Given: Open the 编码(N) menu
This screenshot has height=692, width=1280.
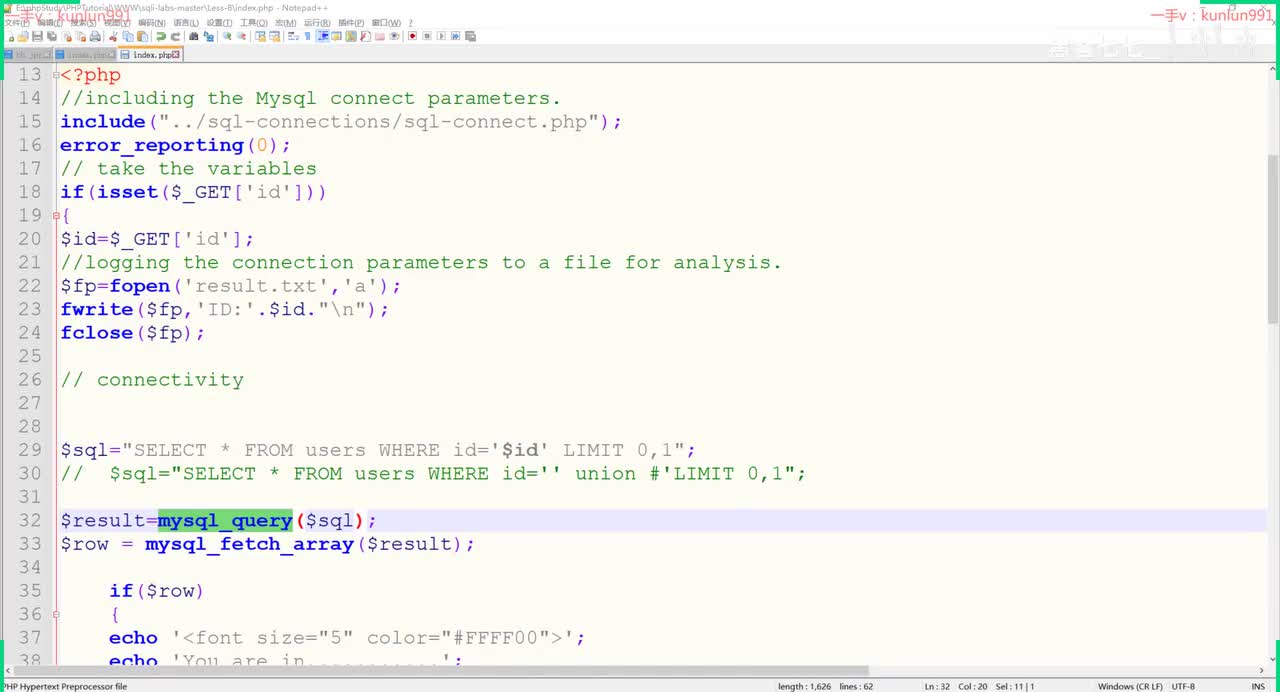Looking at the screenshot, I should tap(152, 23).
